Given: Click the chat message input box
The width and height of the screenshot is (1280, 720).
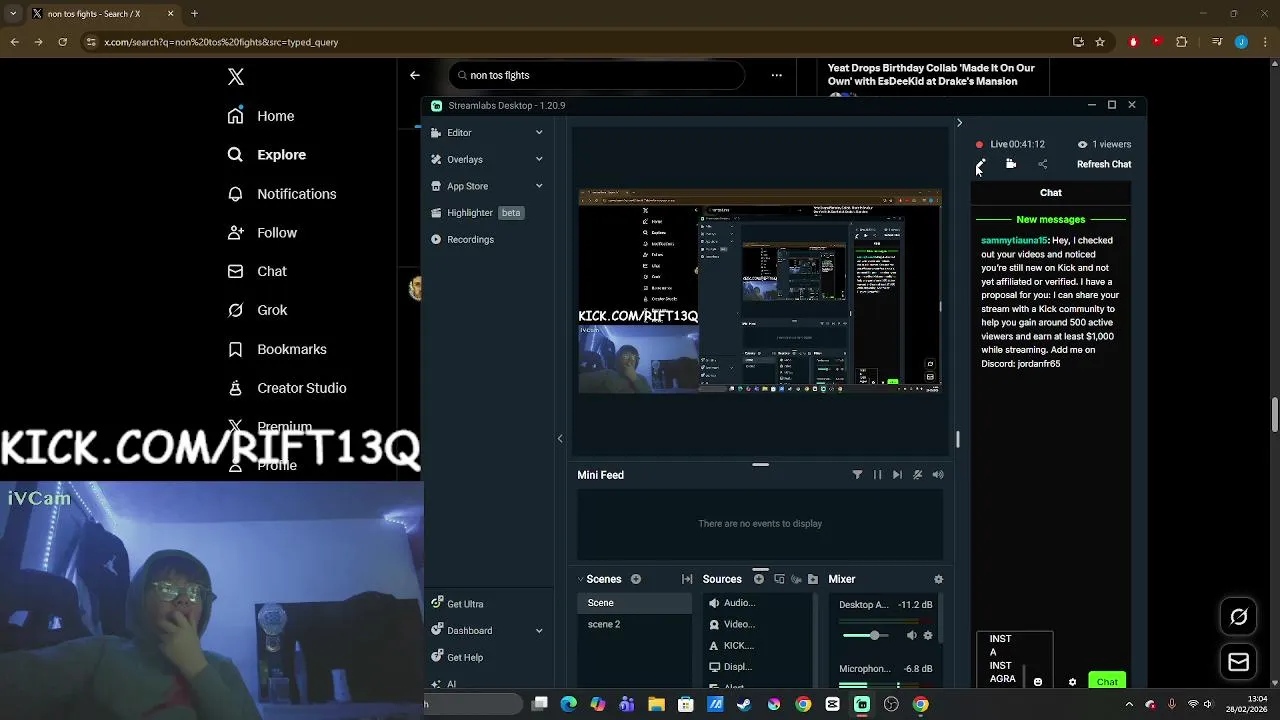Looking at the screenshot, I should (x=1014, y=659).
